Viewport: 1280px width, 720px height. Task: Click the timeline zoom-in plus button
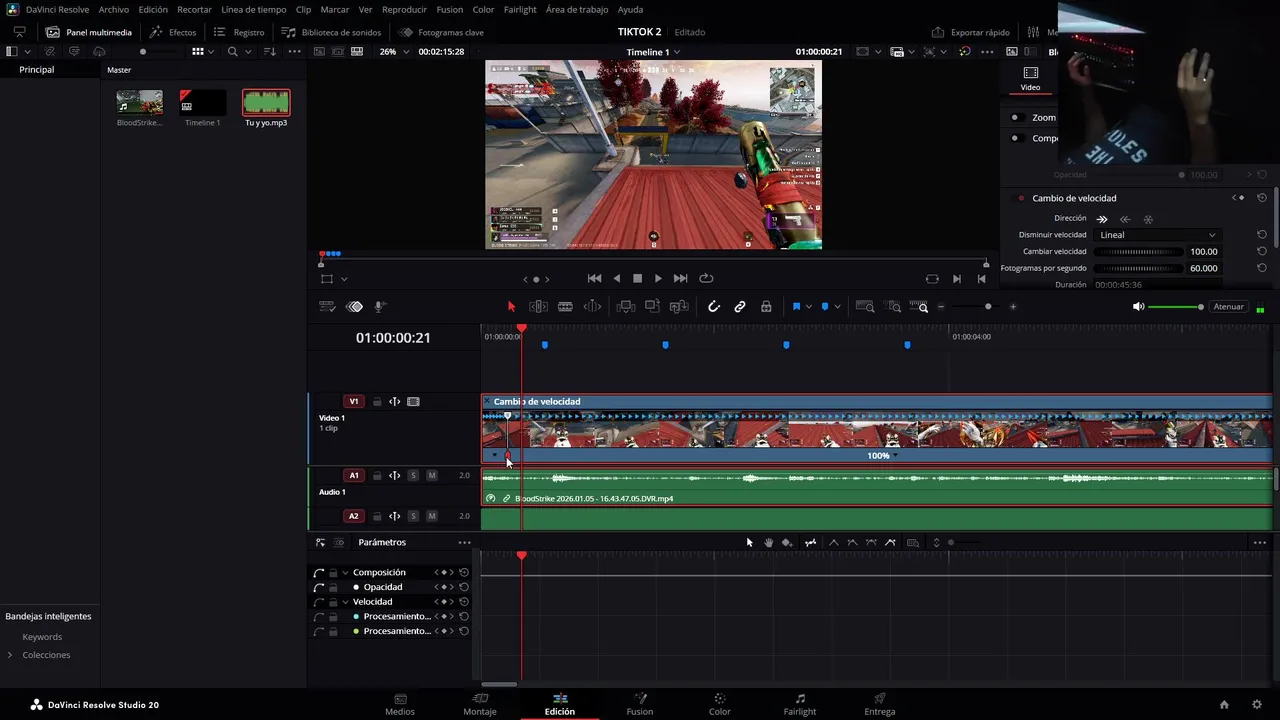[x=1013, y=307]
